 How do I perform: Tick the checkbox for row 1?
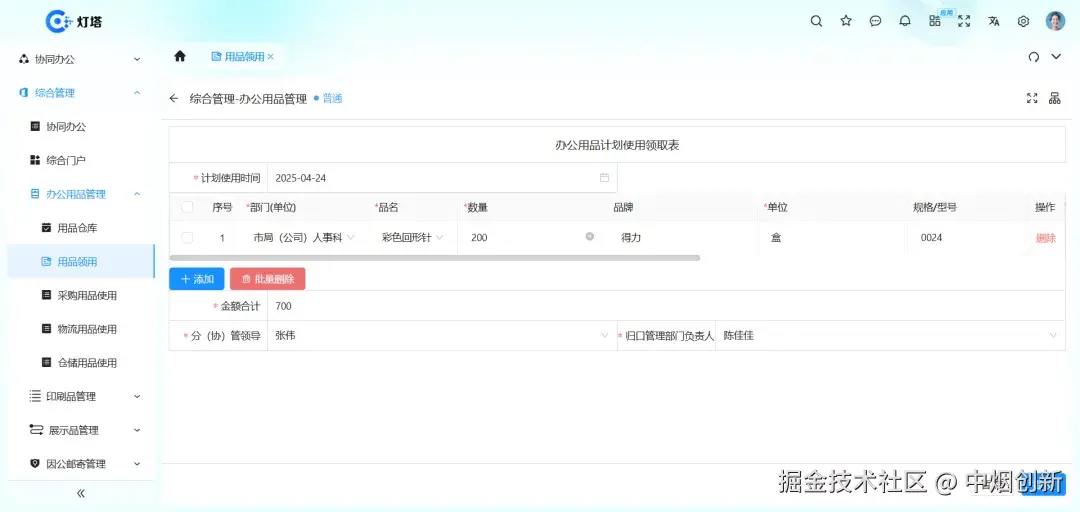pos(187,238)
